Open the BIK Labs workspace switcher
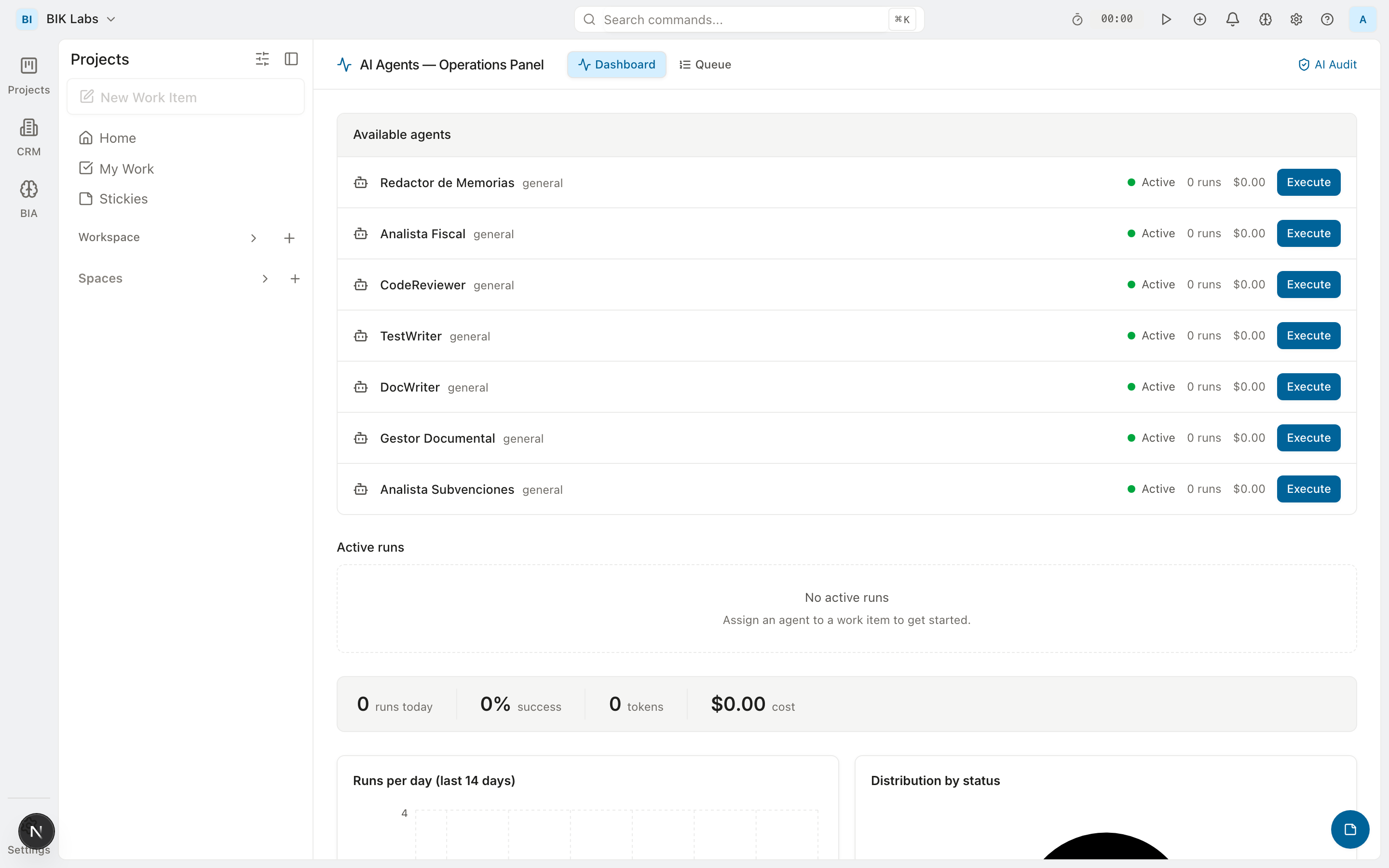The width and height of the screenshot is (1389, 868). (x=81, y=18)
